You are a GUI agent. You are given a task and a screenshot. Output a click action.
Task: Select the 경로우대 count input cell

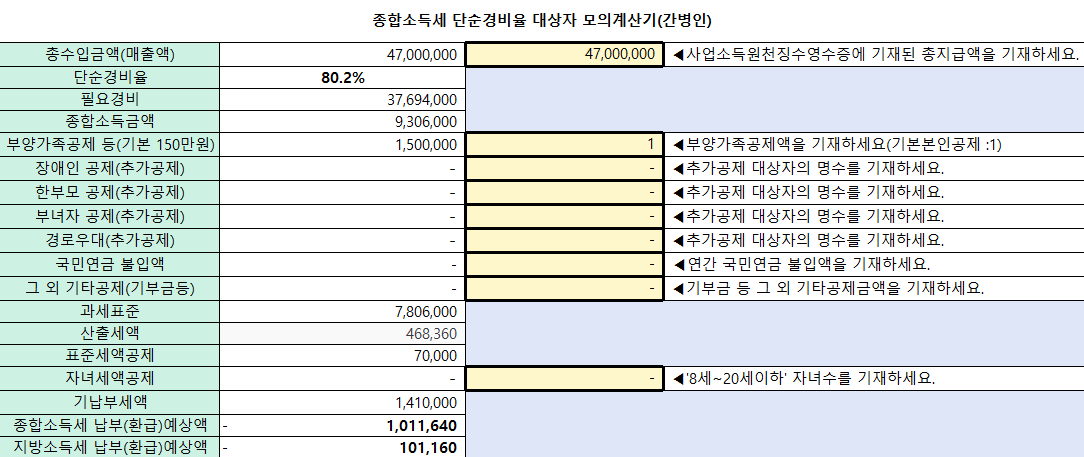564,241
